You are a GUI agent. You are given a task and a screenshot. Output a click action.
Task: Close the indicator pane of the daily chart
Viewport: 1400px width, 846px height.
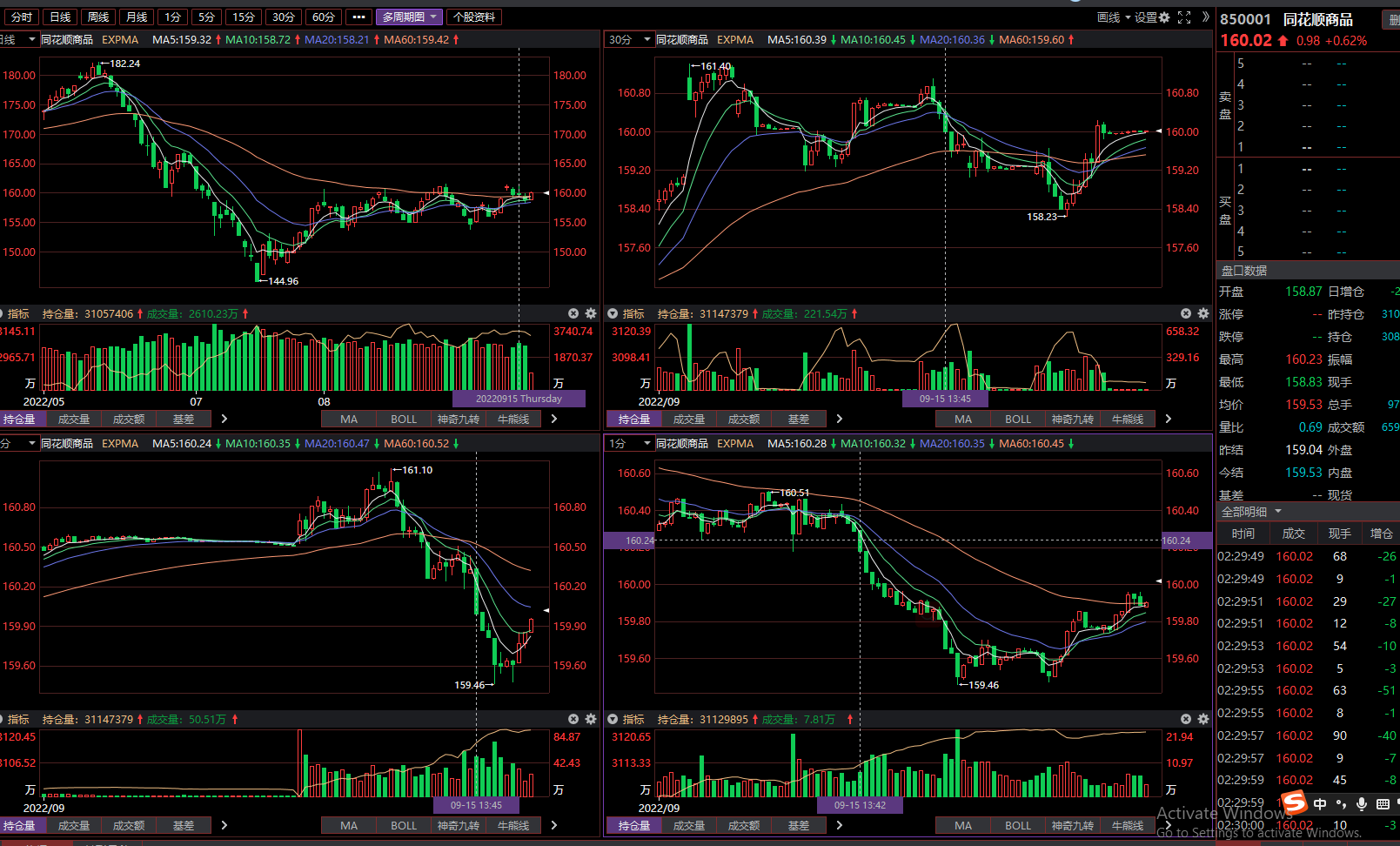pos(573,313)
